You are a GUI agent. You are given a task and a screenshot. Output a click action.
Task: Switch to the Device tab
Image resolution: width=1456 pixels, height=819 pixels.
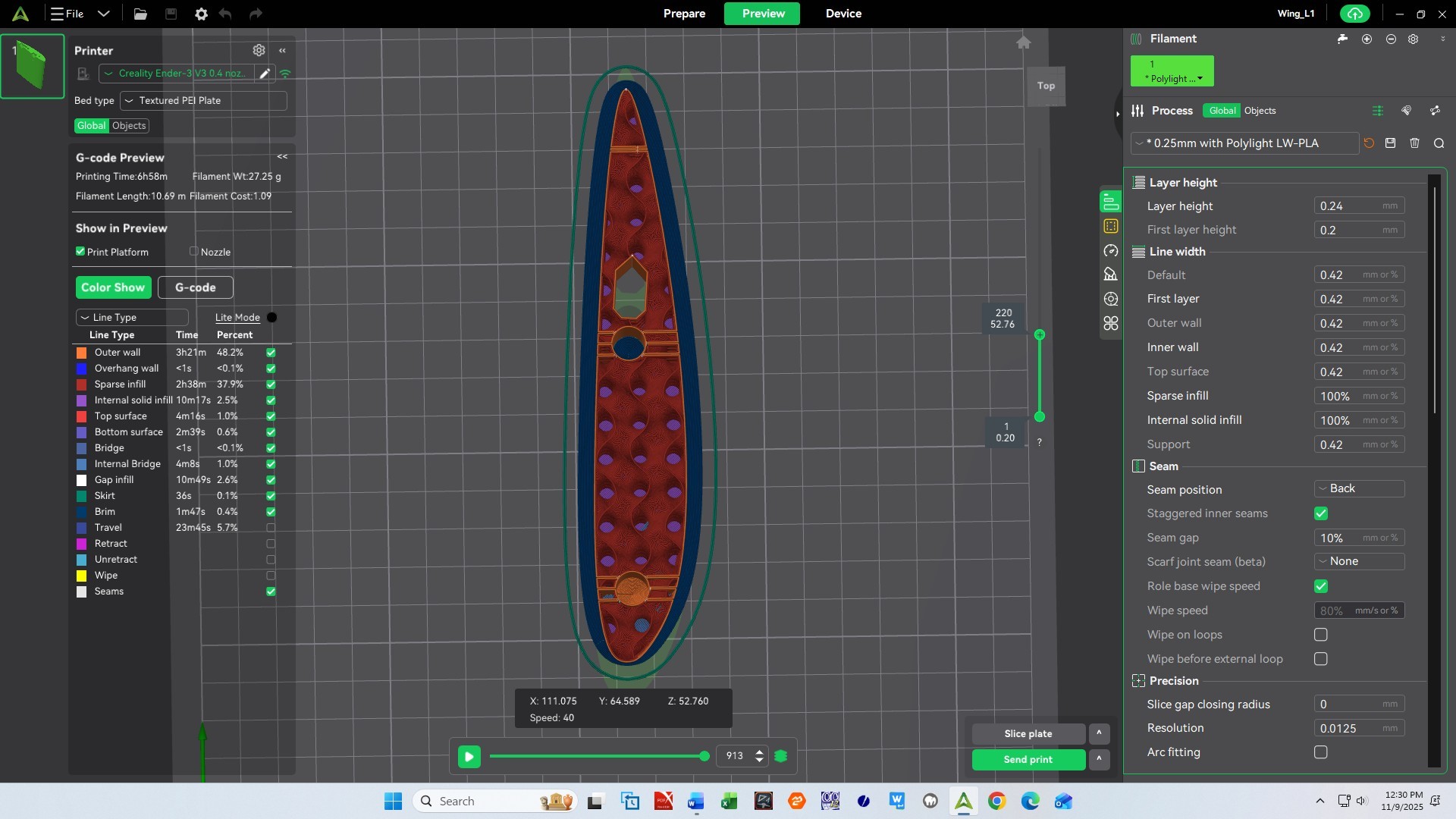[843, 14]
